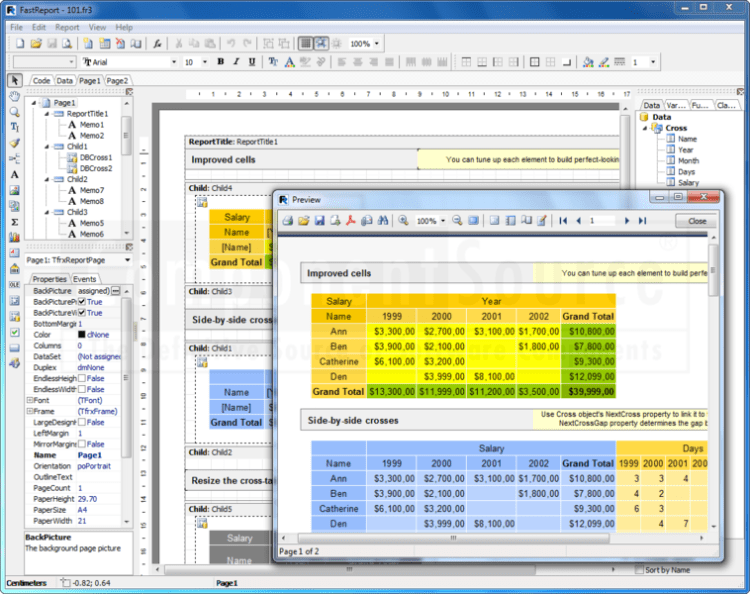750x594 pixels.
Task: Open the font size 10 dropdown
Action: (x=205, y=62)
